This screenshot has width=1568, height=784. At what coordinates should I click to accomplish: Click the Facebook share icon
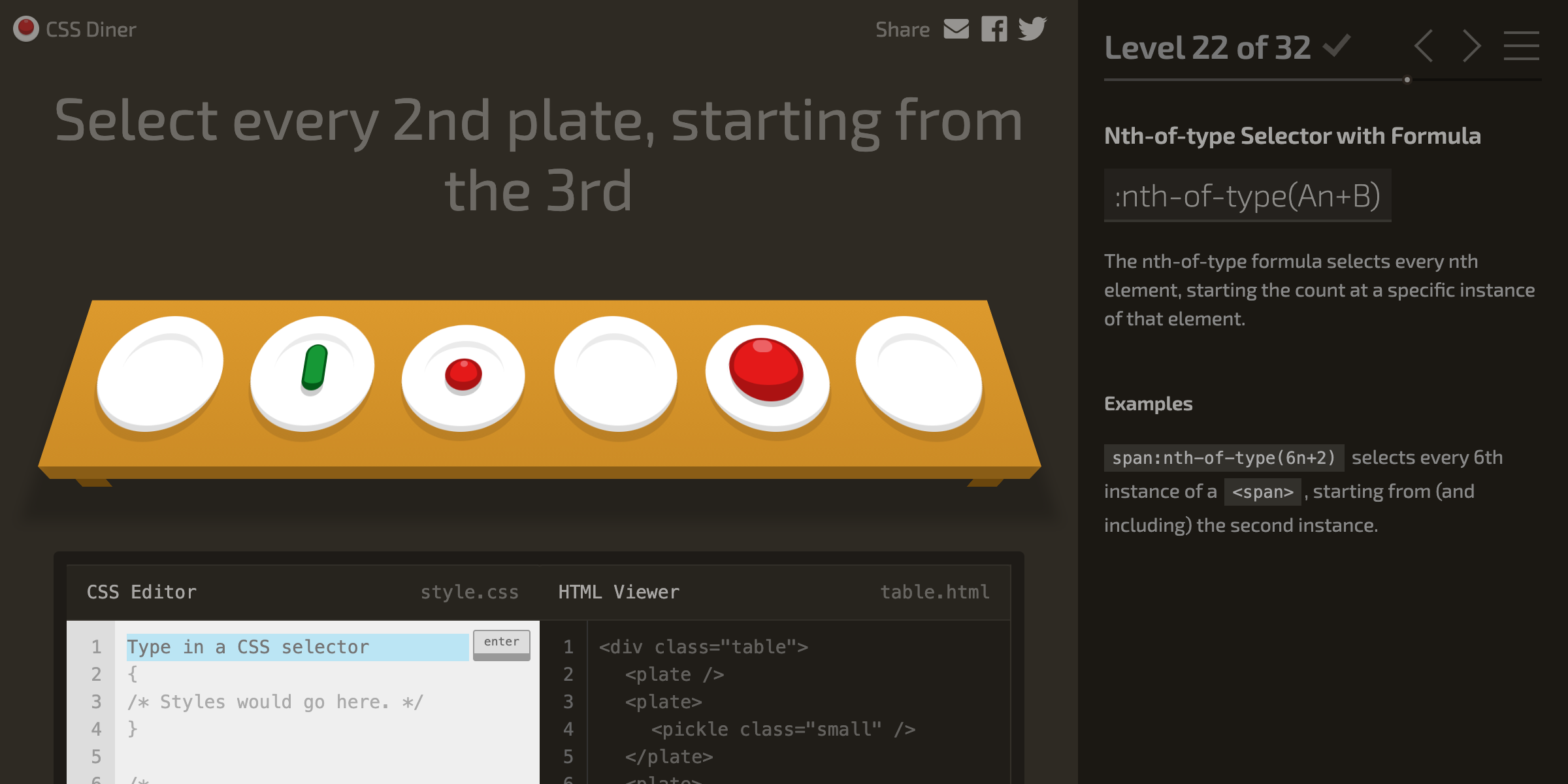[993, 27]
